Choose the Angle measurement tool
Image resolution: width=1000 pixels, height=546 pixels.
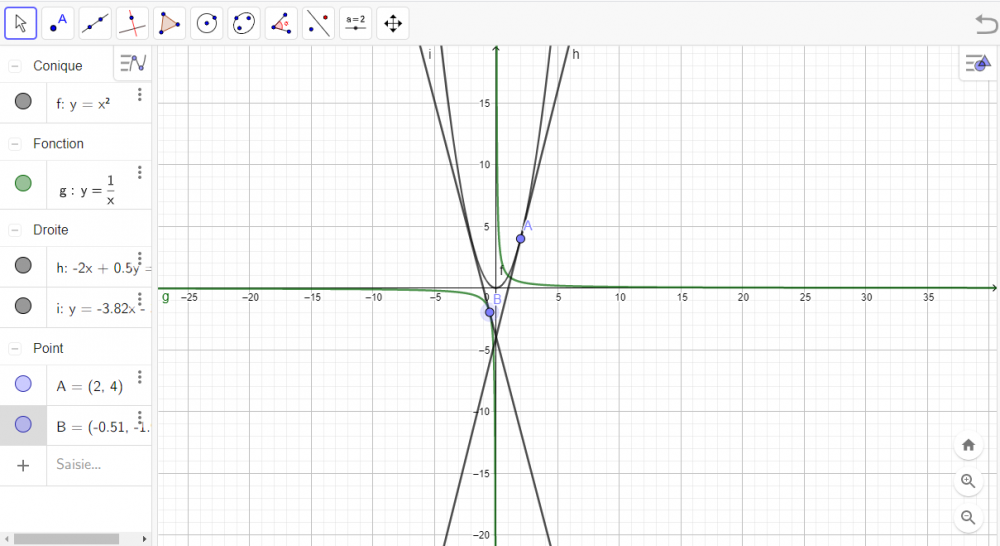tap(281, 23)
